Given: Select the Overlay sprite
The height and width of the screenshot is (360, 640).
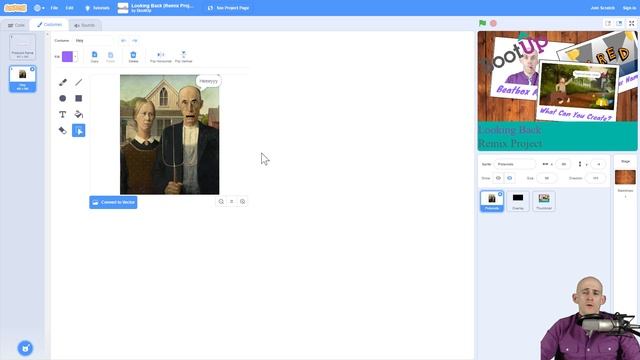Looking at the screenshot, I should tap(518, 201).
